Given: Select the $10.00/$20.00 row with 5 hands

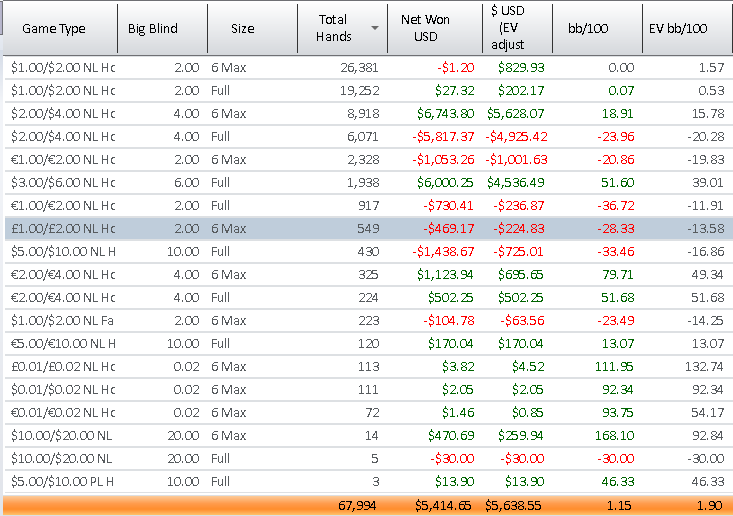Looking at the screenshot, I should tap(368, 459).
